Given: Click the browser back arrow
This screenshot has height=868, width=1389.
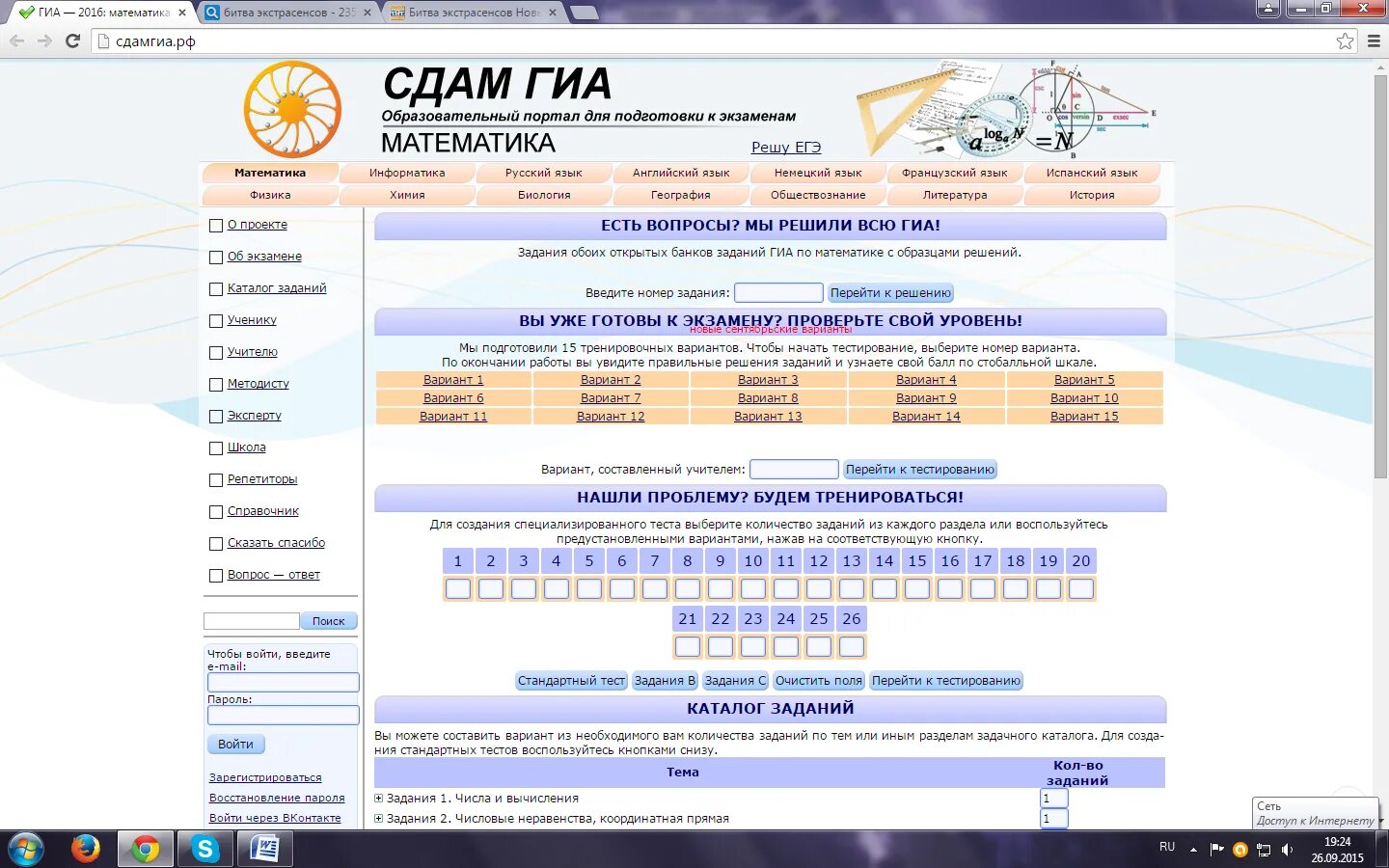Looking at the screenshot, I should (16, 41).
